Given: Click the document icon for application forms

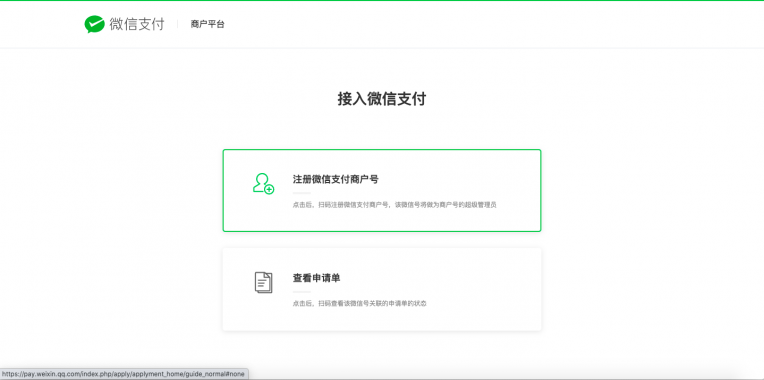Looking at the screenshot, I should click(x=264, y=283).
